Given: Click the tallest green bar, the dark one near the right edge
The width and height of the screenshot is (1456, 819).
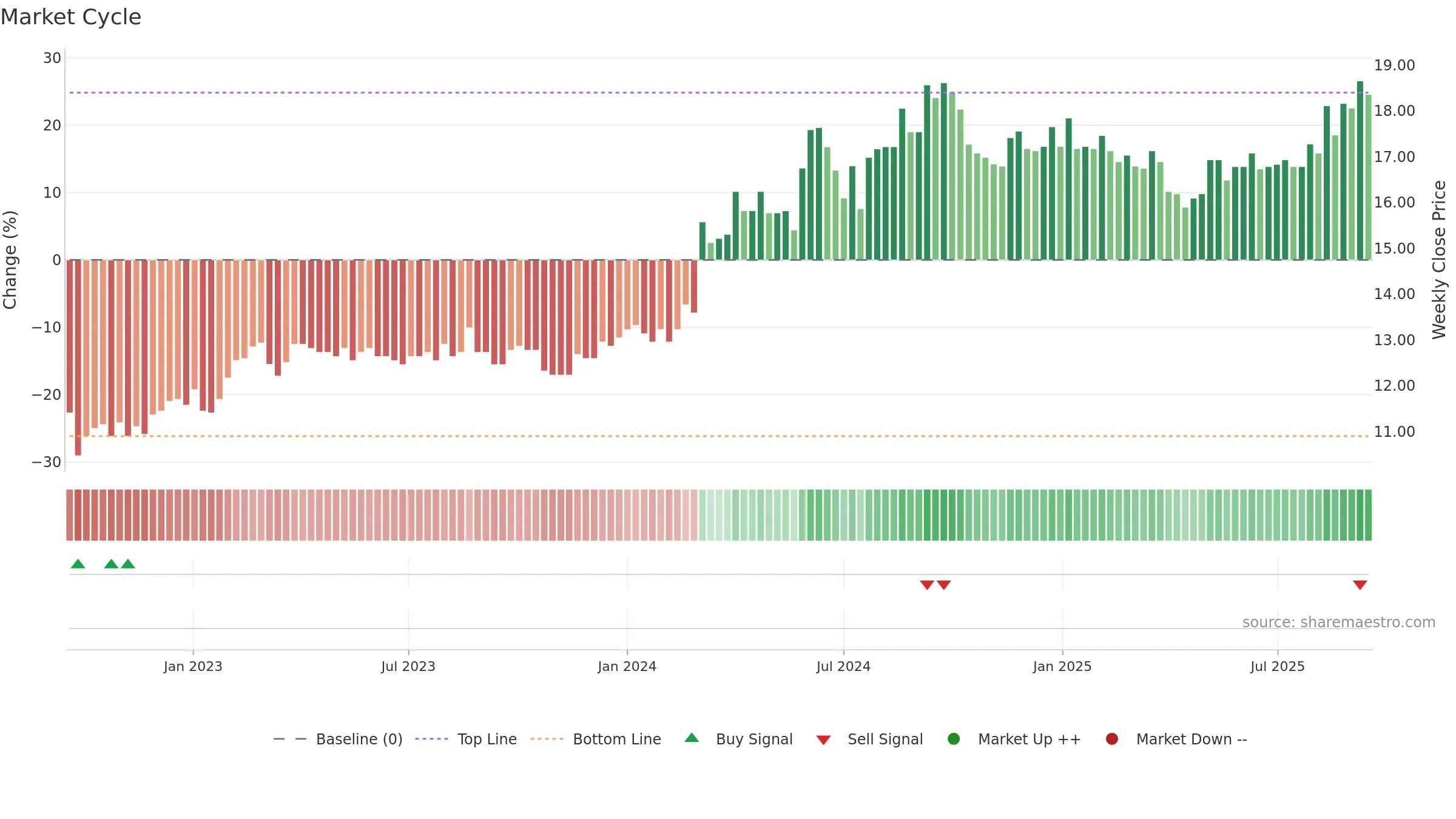Looking at the screenshot, I should (x=1360, y=170).
